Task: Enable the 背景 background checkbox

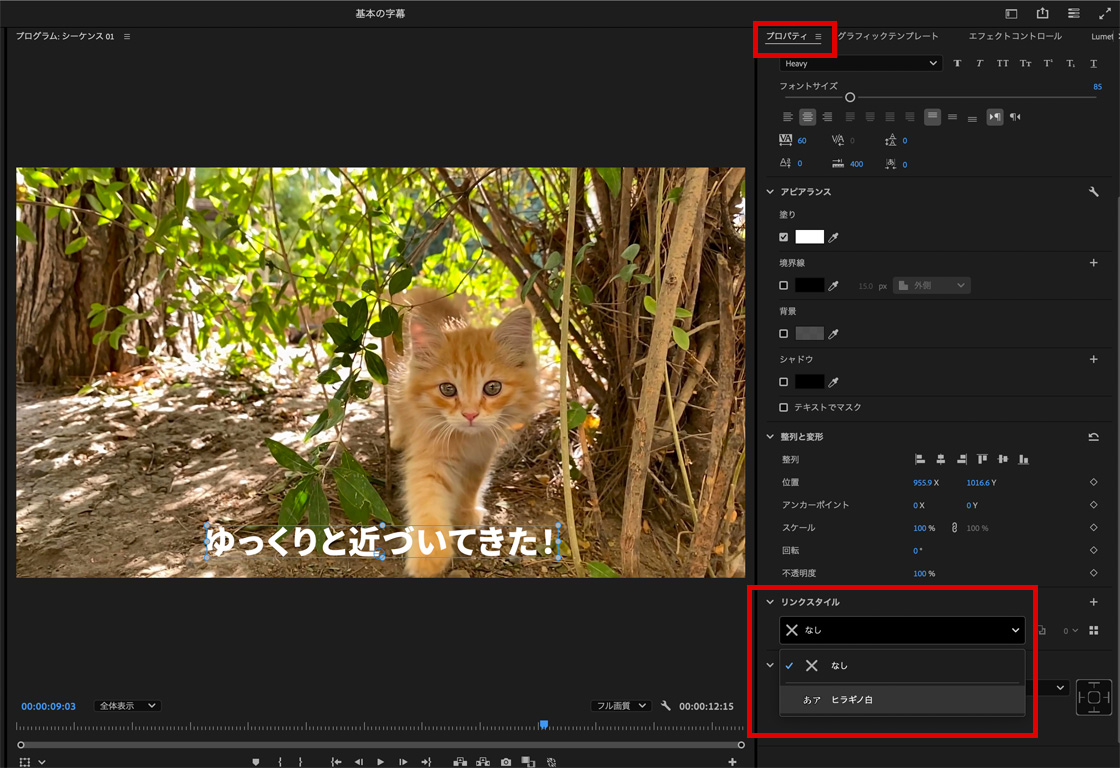Action: point(784,334)
